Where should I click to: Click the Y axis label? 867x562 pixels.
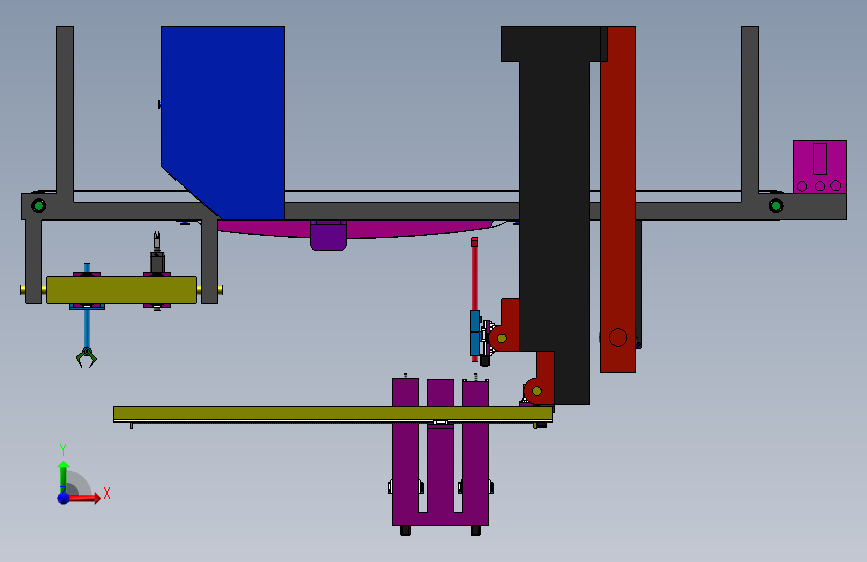[63, 450]
